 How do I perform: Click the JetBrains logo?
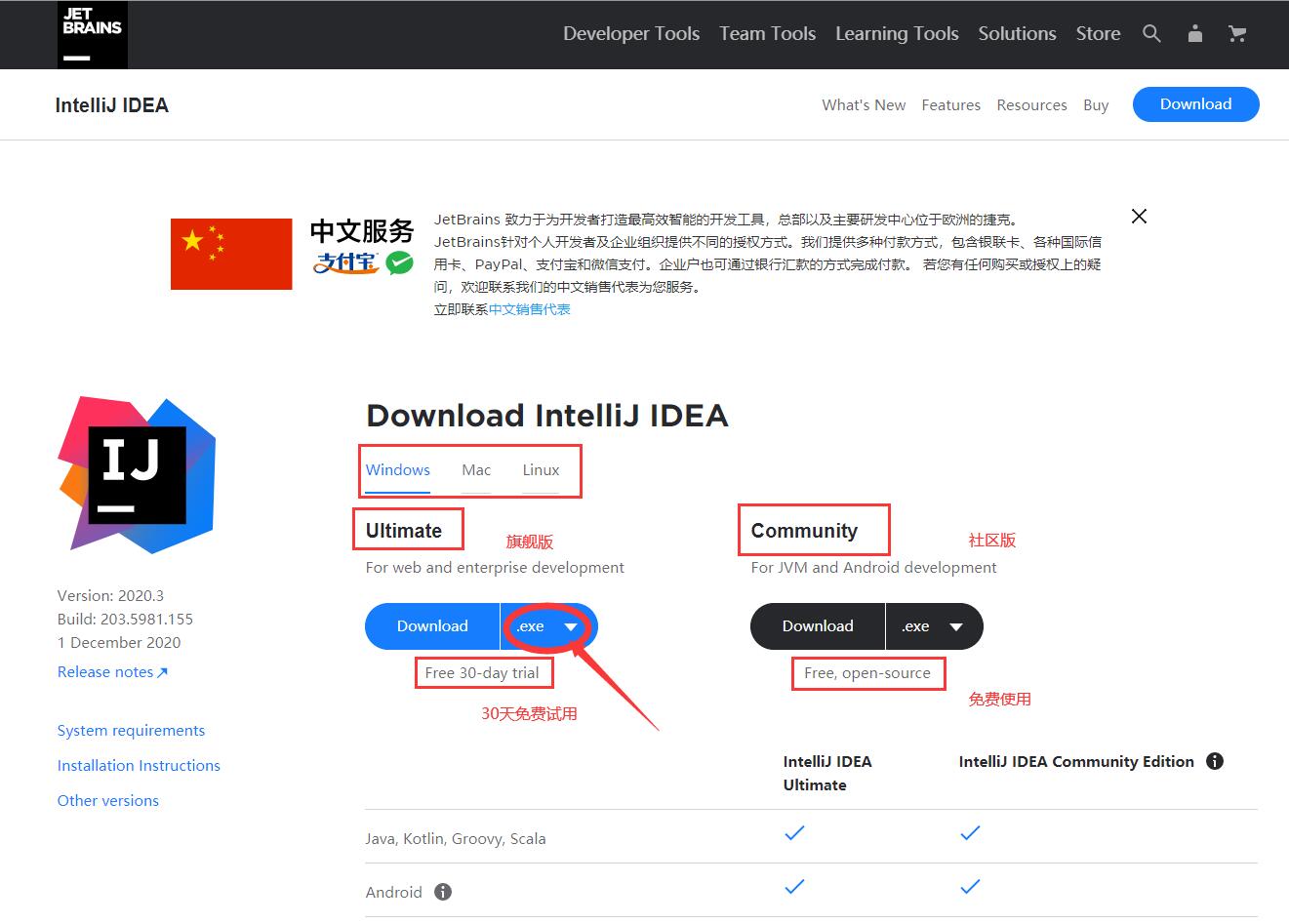[x=93, y=34]
